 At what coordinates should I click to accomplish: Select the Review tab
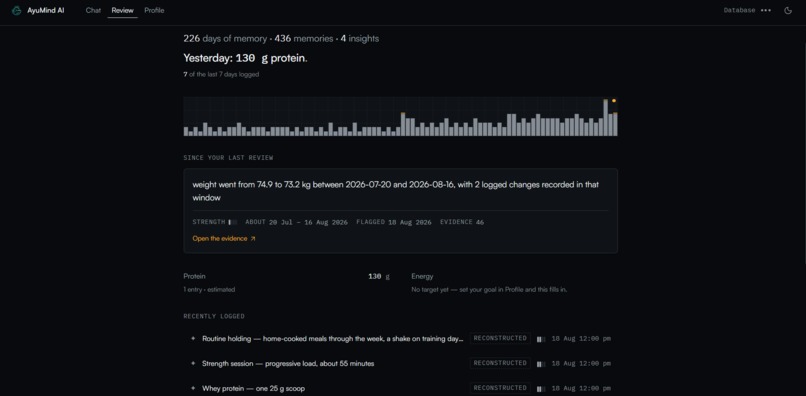pos(122,10)
